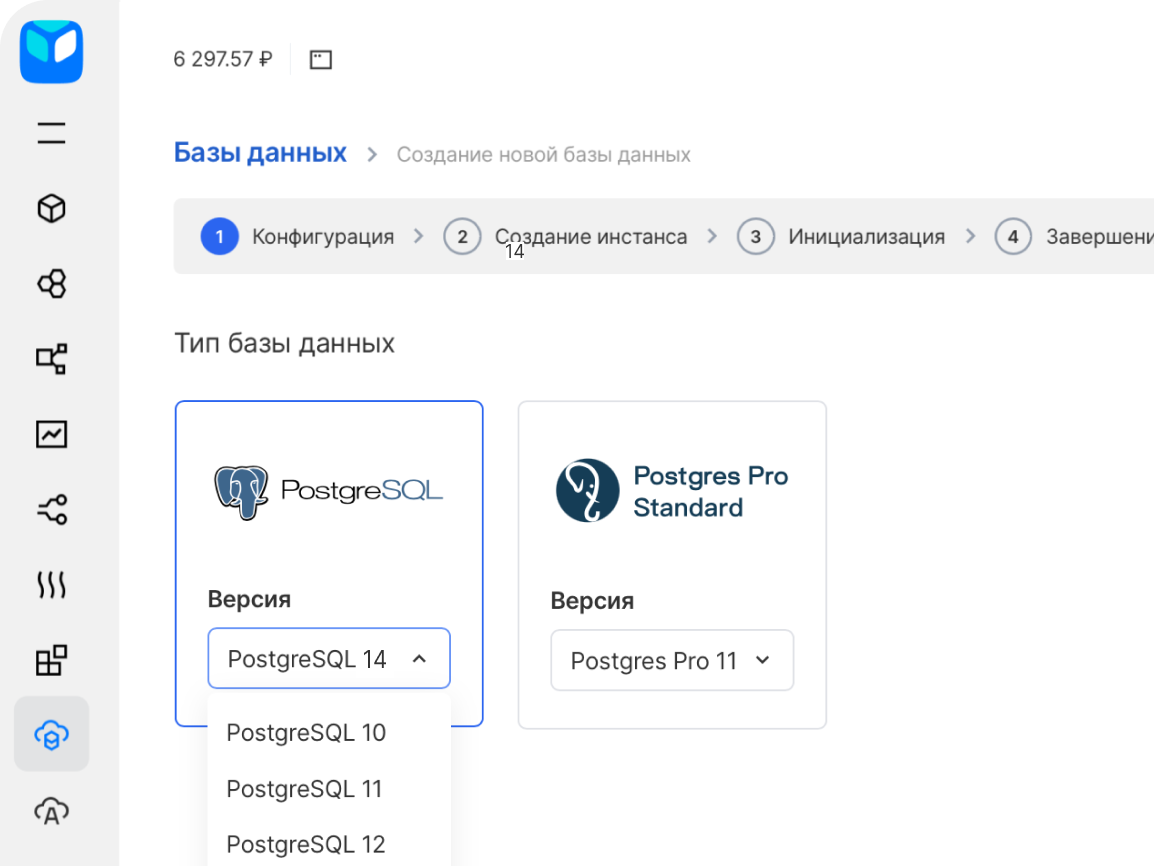Click the Тип базы данных heading
Screen dimensions: 1154x866
[x=284, y=343]
